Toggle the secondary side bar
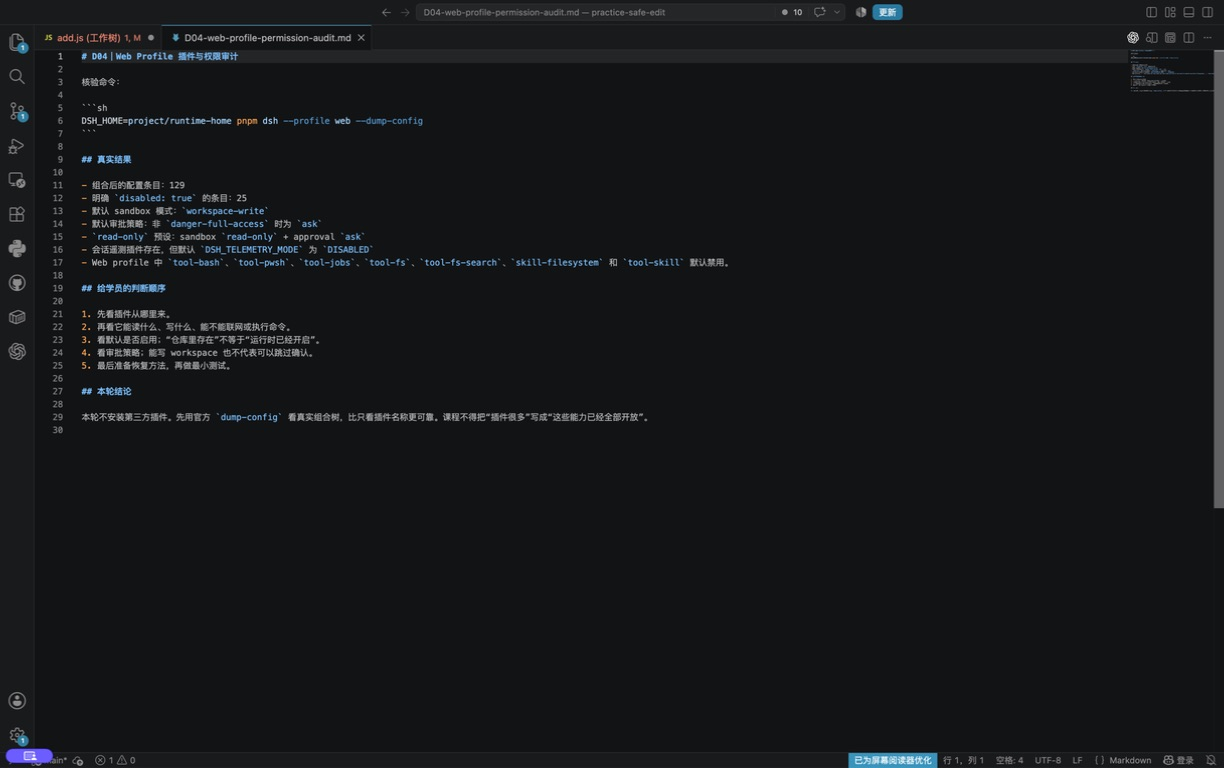This screenshot has height=768, width=1224. coord(1208,12)
